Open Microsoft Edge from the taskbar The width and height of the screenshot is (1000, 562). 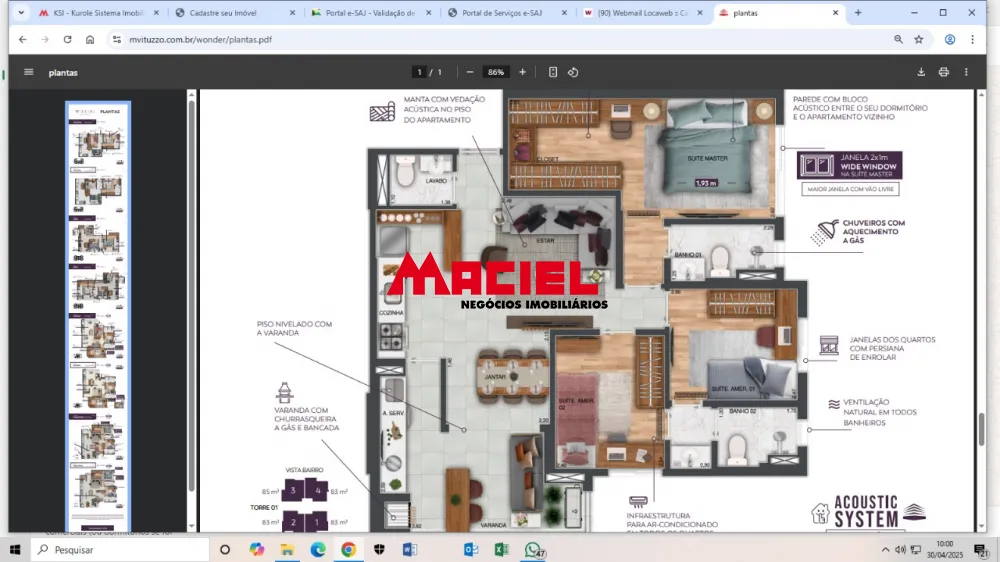(x=318, y=549)
